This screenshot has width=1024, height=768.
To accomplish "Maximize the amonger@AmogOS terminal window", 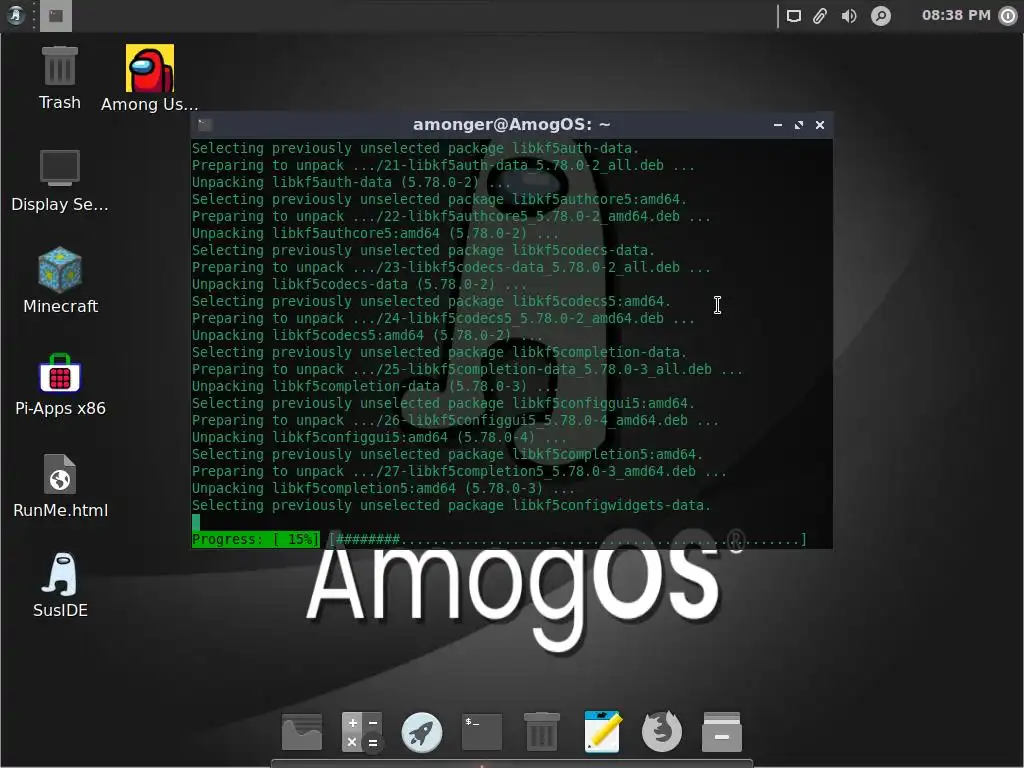I will click(x=799, y=125).
